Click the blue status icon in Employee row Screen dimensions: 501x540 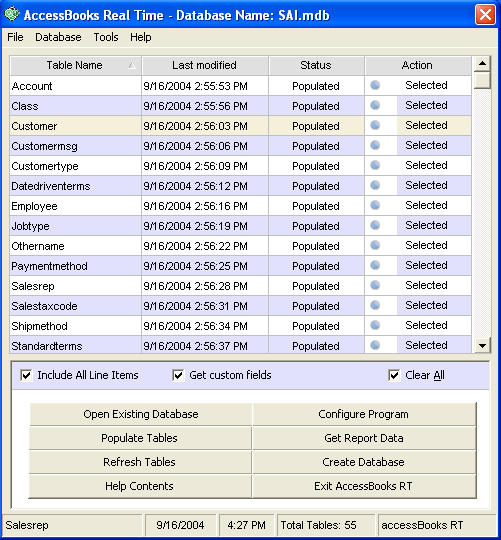tap(375, 205)
